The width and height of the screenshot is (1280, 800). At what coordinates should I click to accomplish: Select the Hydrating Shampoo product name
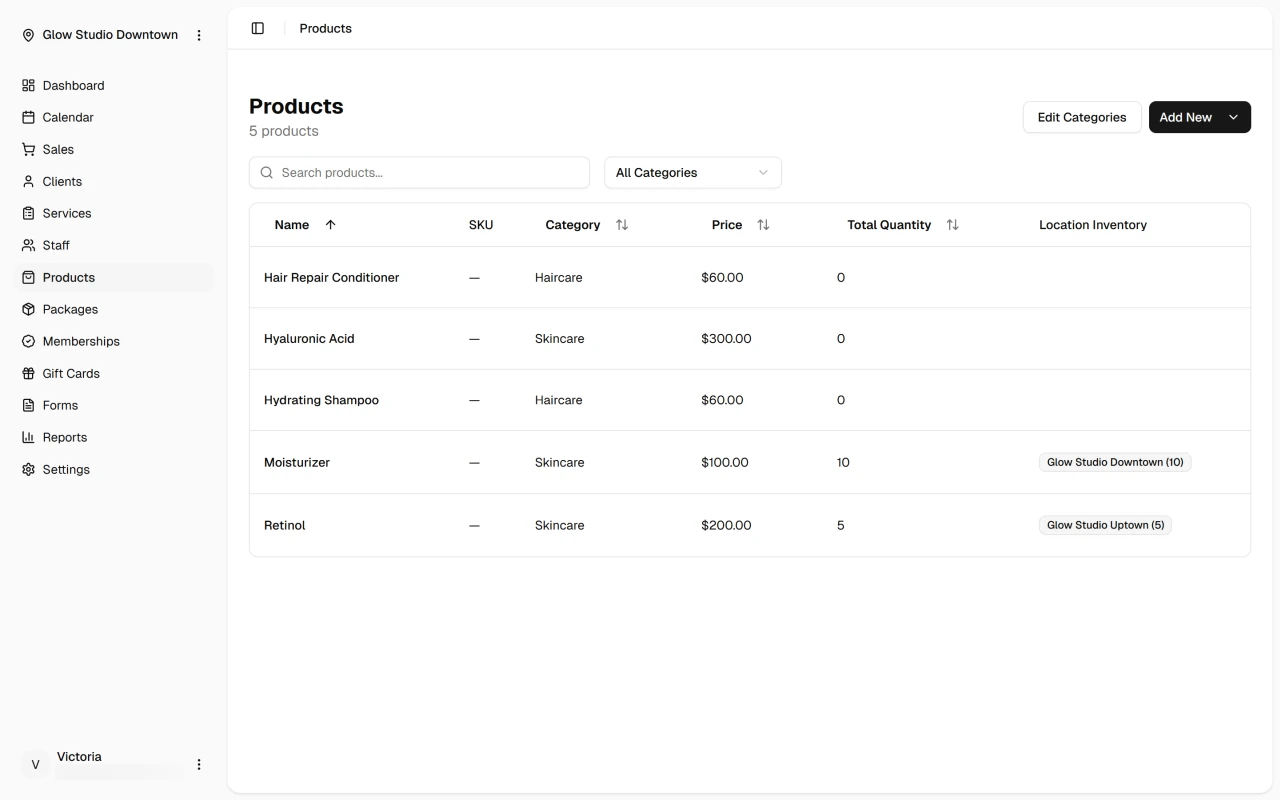(321, 400)
